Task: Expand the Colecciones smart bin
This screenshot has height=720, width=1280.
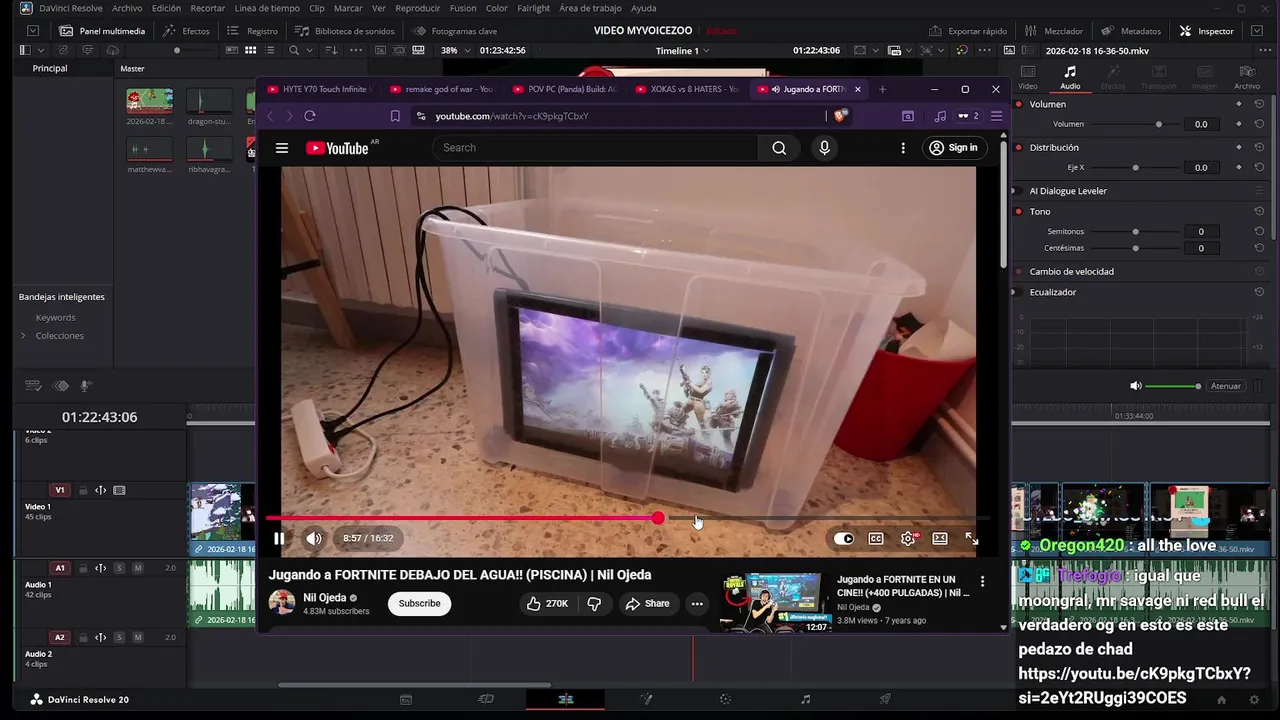Action: pyautogui.click(x=23, y=335)
